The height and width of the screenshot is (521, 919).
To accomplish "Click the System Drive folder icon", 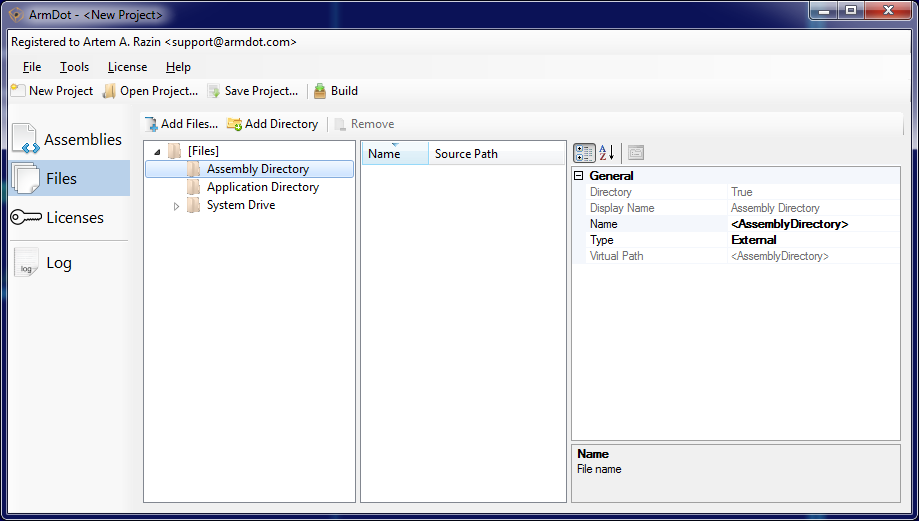I will coord(193,206).
